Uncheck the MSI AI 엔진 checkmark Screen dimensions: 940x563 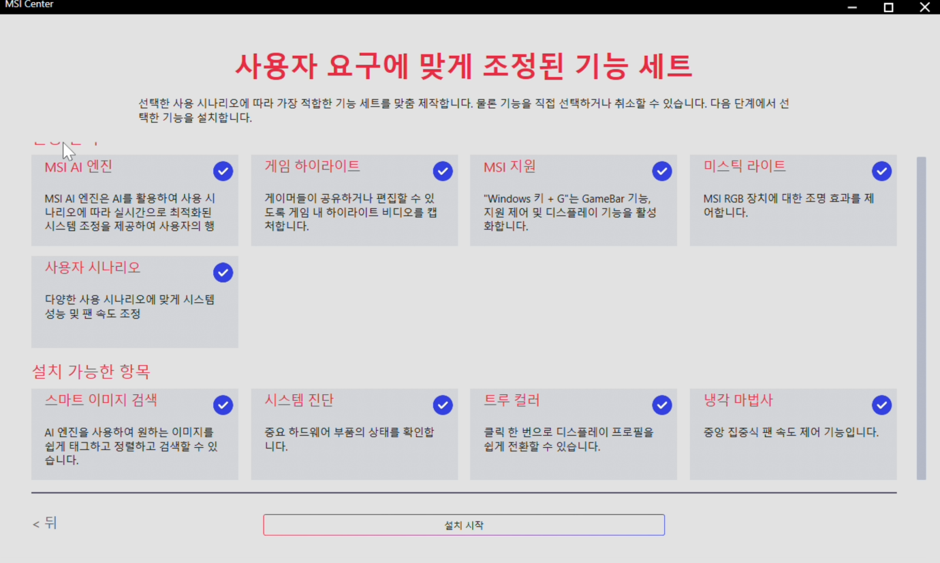[223, 171]
